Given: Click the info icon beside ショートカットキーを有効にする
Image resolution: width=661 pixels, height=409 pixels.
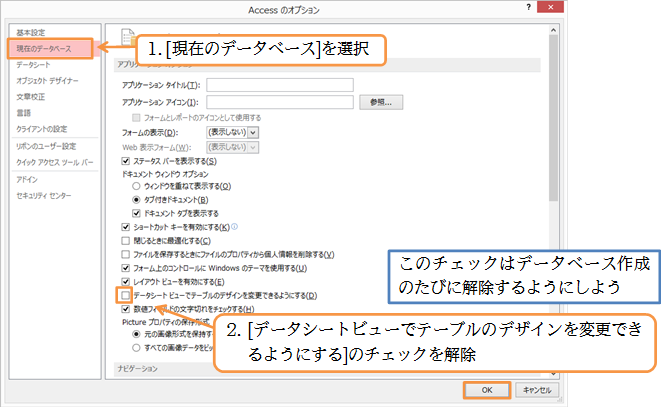Looking at the screenshot, I should pos(232,228).
